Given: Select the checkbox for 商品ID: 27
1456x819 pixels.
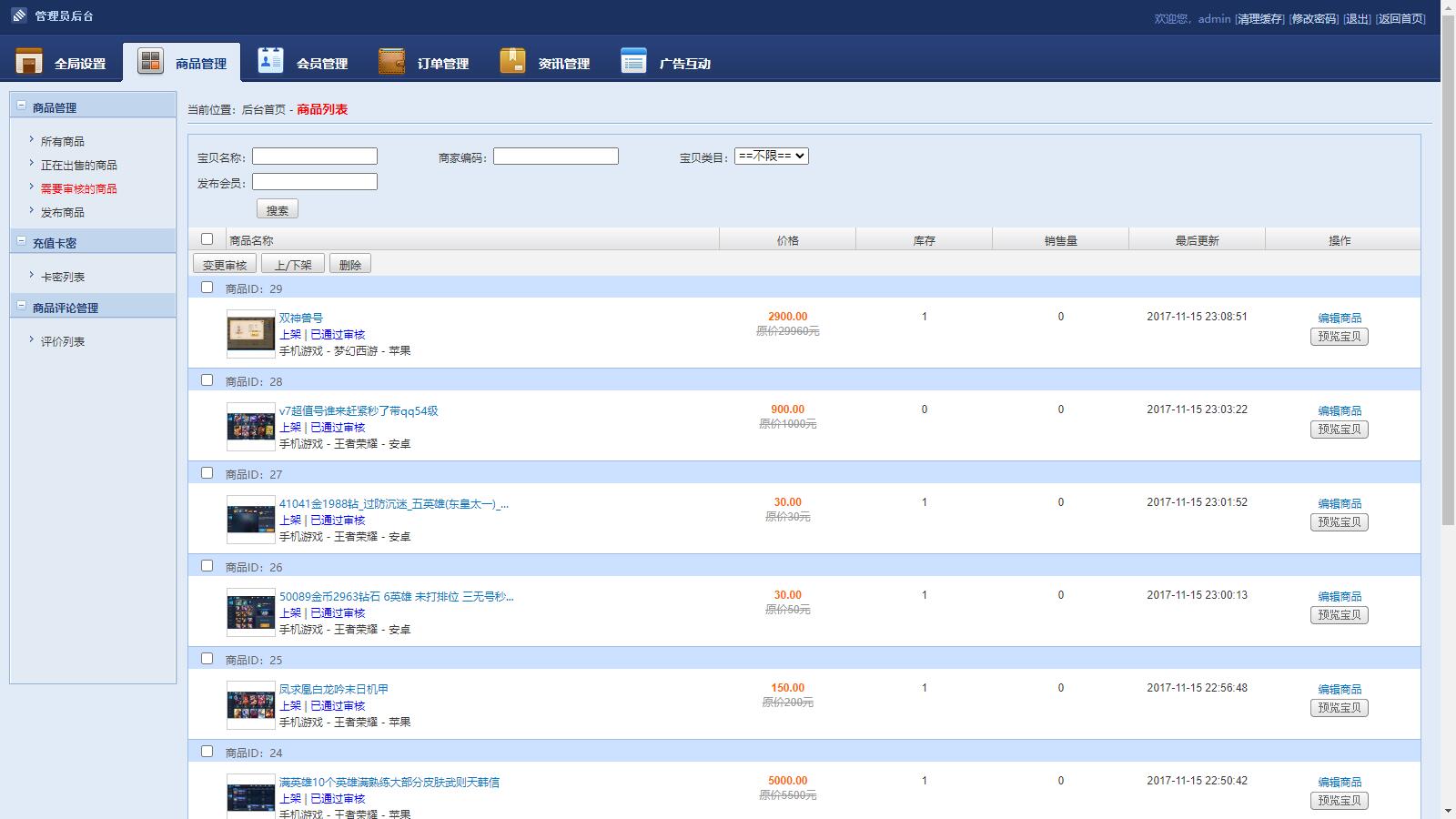Looking at the screenshot, I should pyautogui.click(x=207, y=472).
